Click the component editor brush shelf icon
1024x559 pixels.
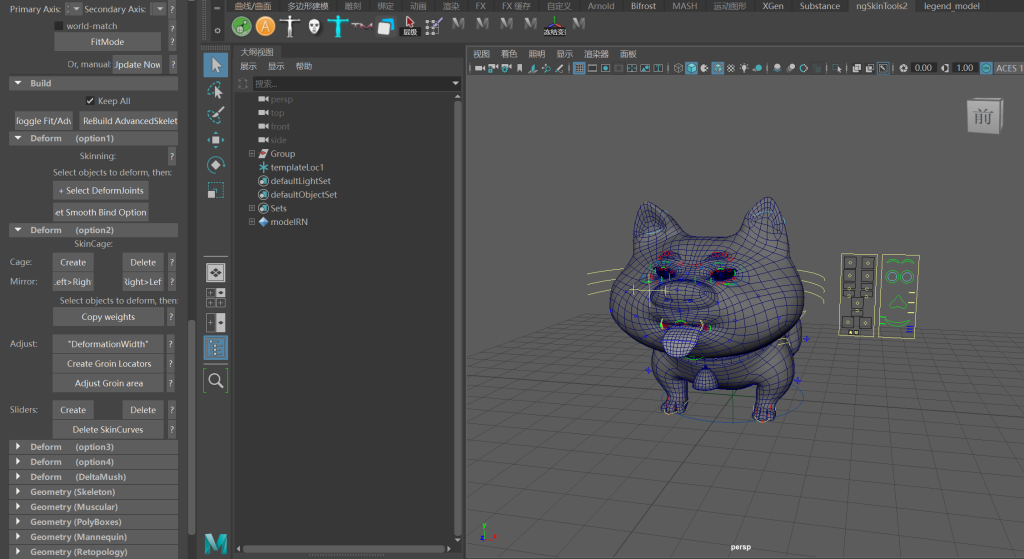434,27
